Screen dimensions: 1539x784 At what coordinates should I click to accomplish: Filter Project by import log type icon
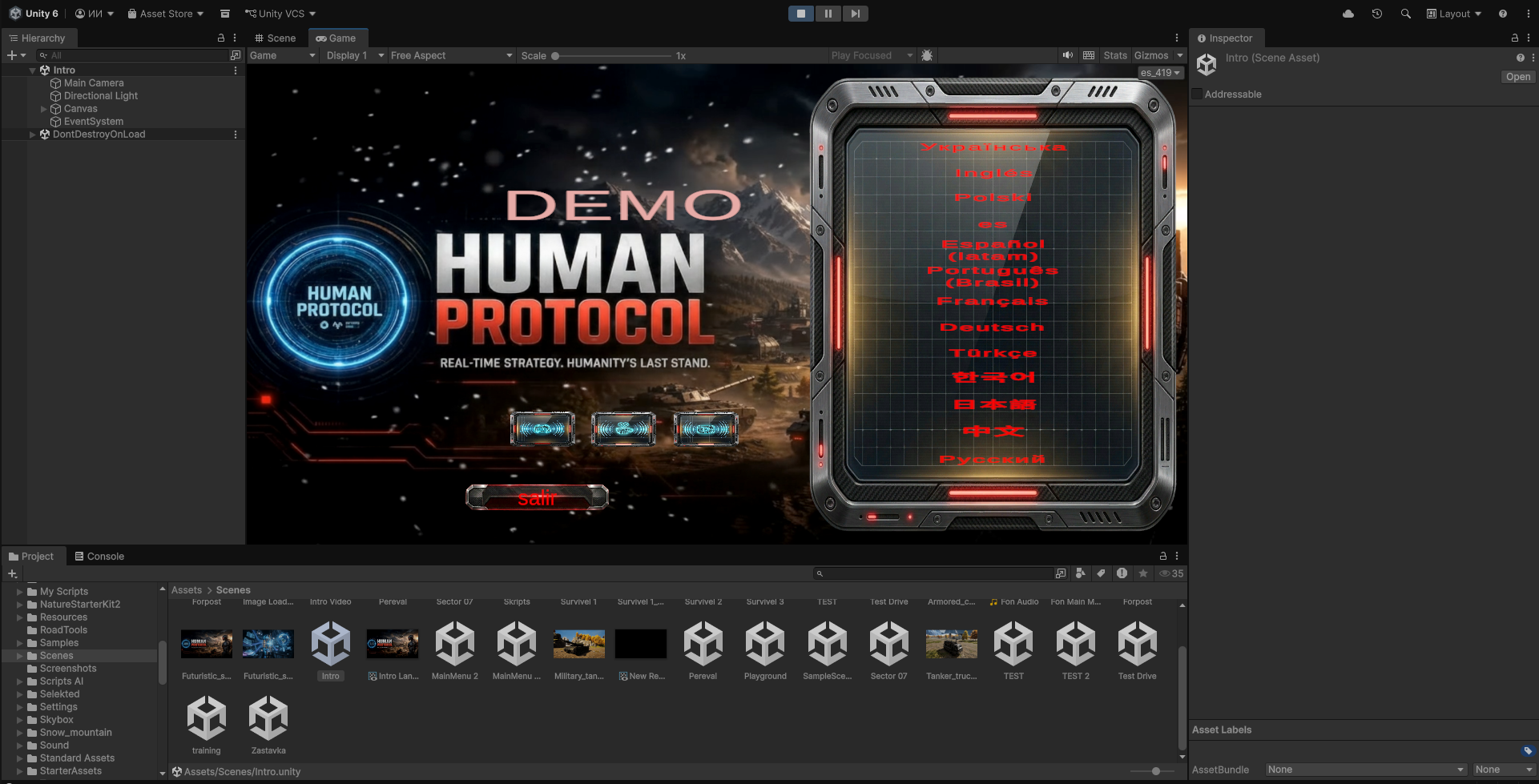pos(1122,573)
